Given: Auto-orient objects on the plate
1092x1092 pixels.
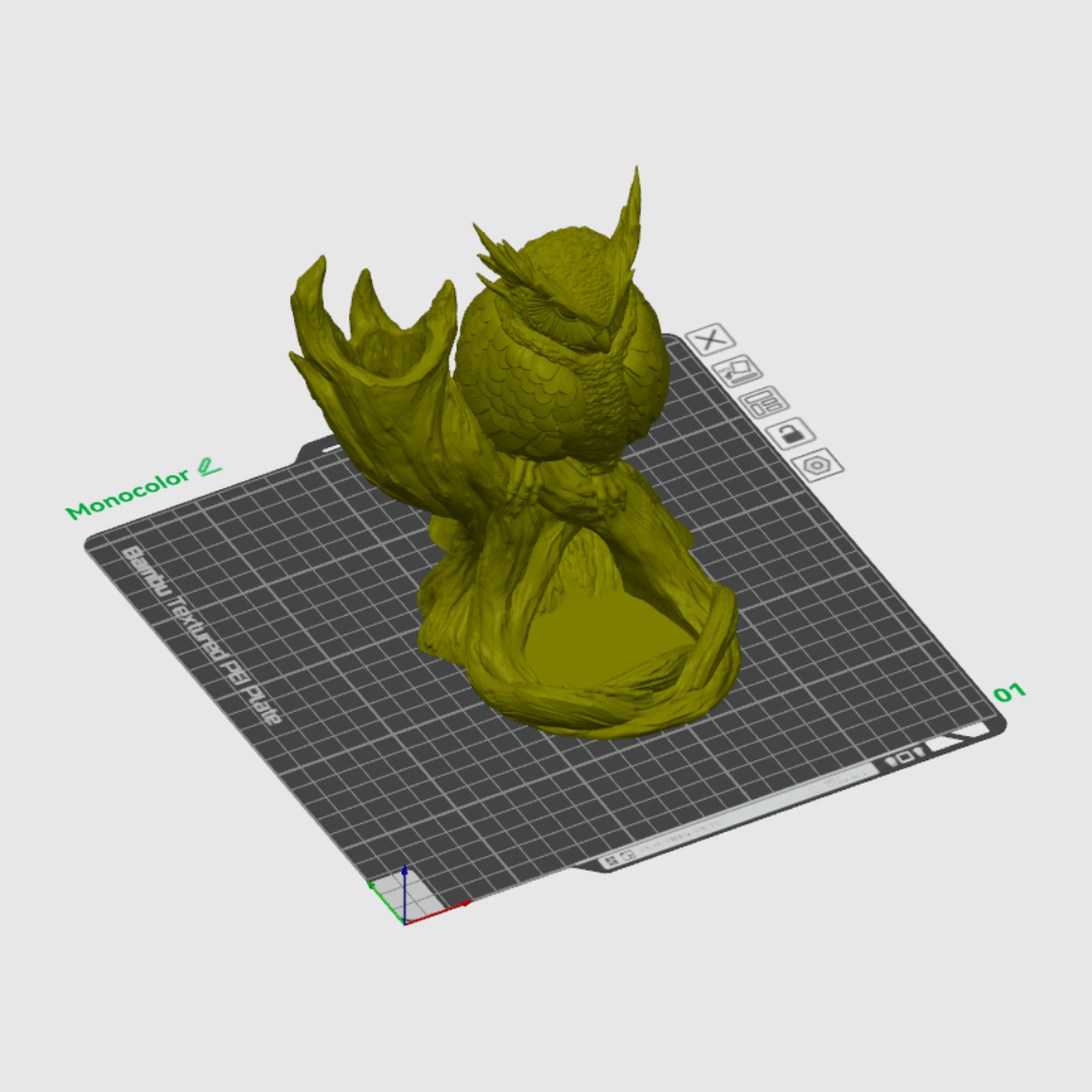Looking at the screenshot, I should pos(737,371).
